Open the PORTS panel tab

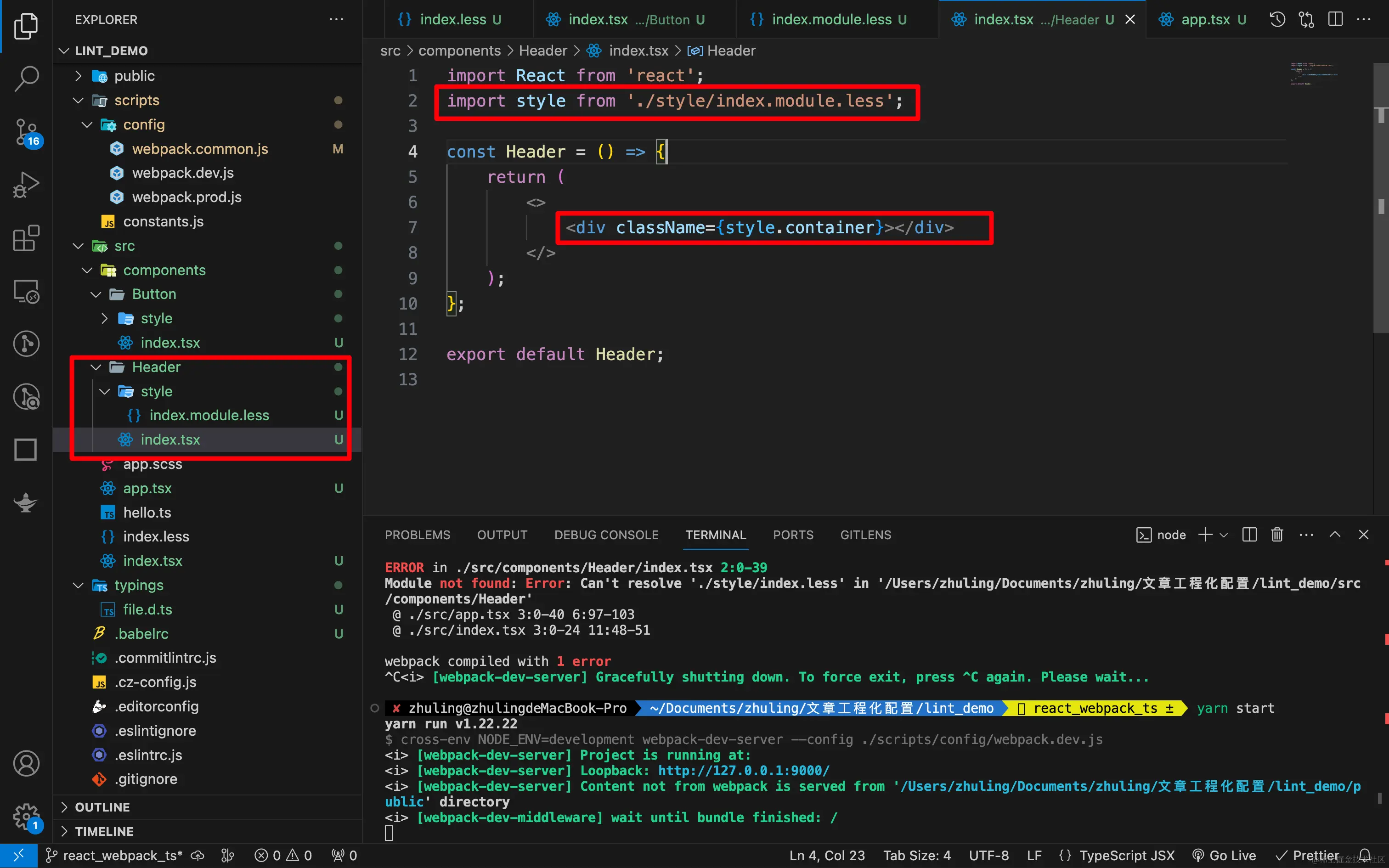(793, 535)
